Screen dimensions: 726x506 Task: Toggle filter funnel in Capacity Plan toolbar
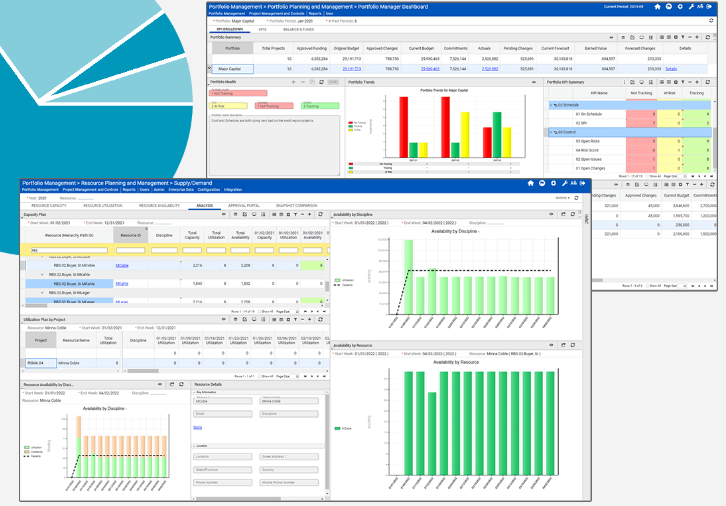coord(295,214)
